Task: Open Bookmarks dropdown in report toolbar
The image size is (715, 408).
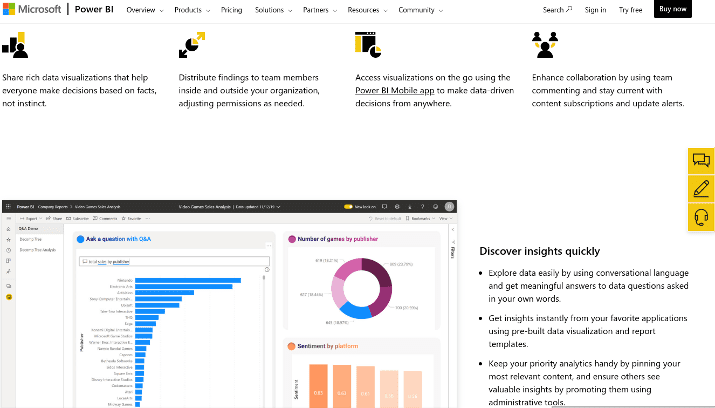Action: pyautogui.click(x=420, y=218)
